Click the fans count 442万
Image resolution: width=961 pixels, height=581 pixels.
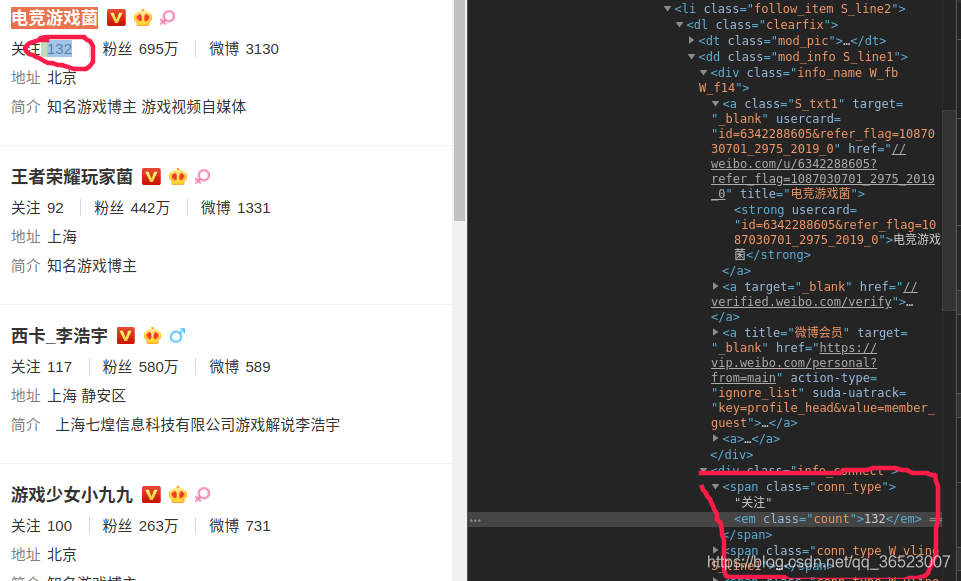[150, 208]
